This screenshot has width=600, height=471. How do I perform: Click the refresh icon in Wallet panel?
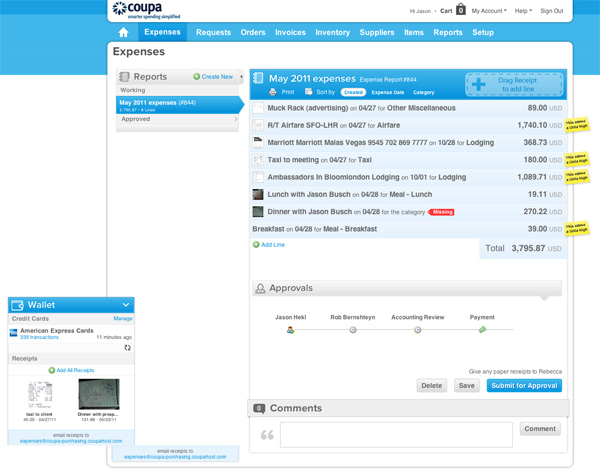[128, 347]
